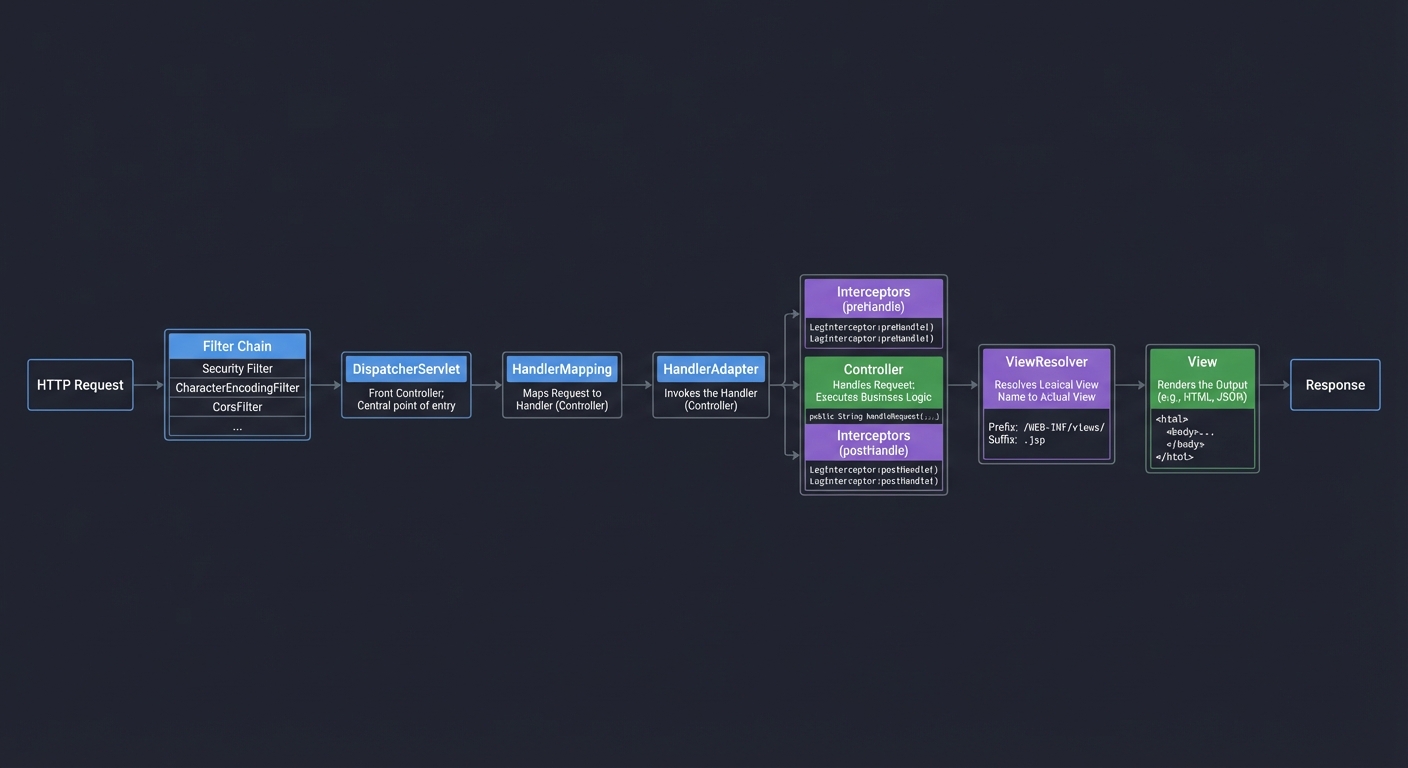Select the HandlerMapping node
The width and height of the screenshot is (1408, 768).
pos(561,368)
